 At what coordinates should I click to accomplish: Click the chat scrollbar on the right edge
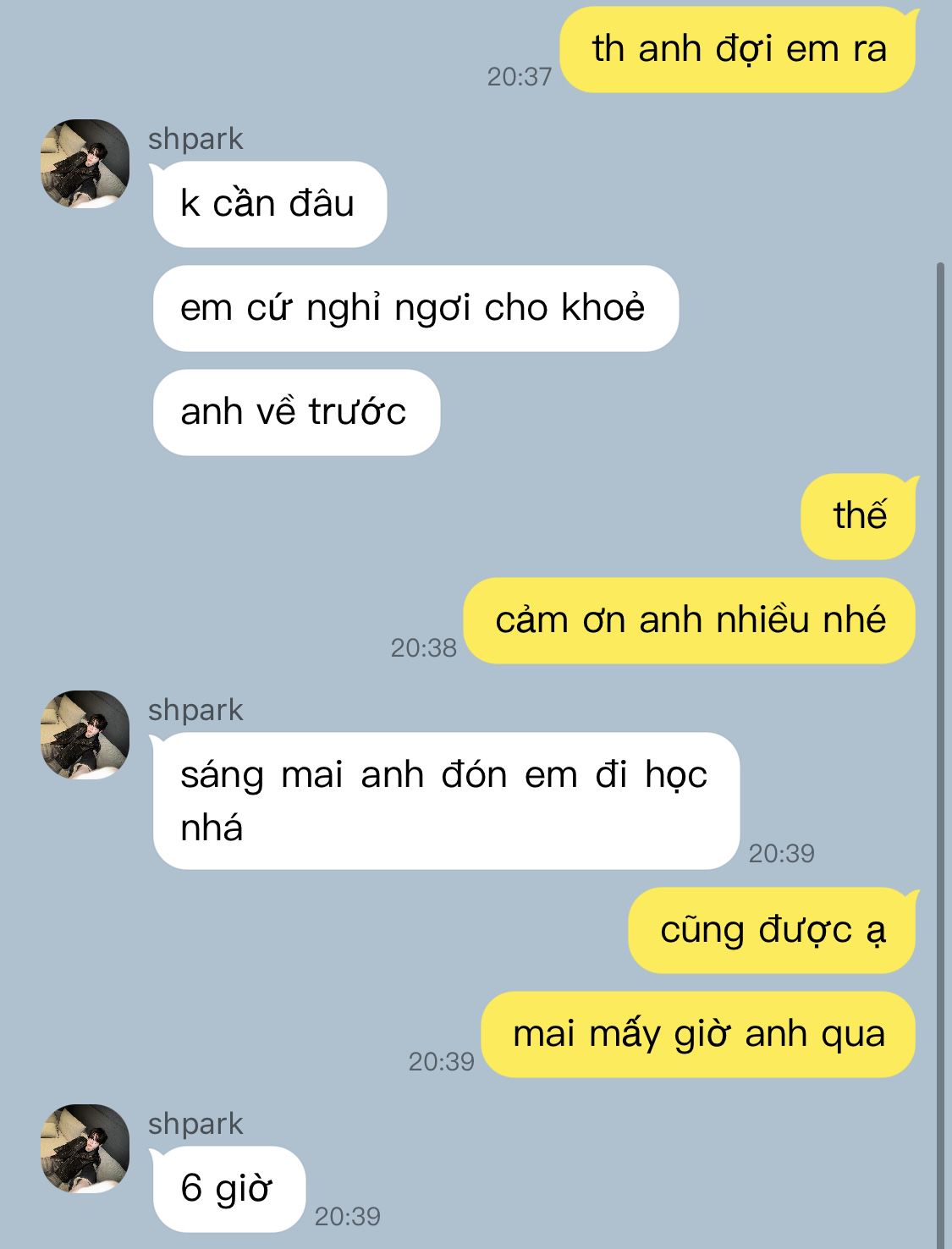click(x=940, y=753)
